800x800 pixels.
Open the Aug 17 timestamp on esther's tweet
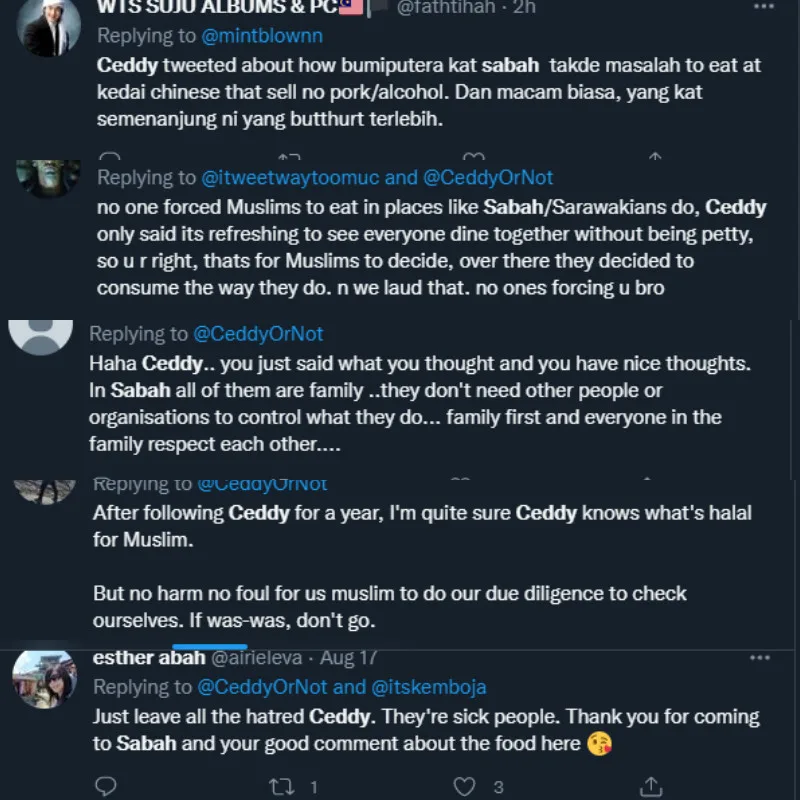tap(350, 658)
